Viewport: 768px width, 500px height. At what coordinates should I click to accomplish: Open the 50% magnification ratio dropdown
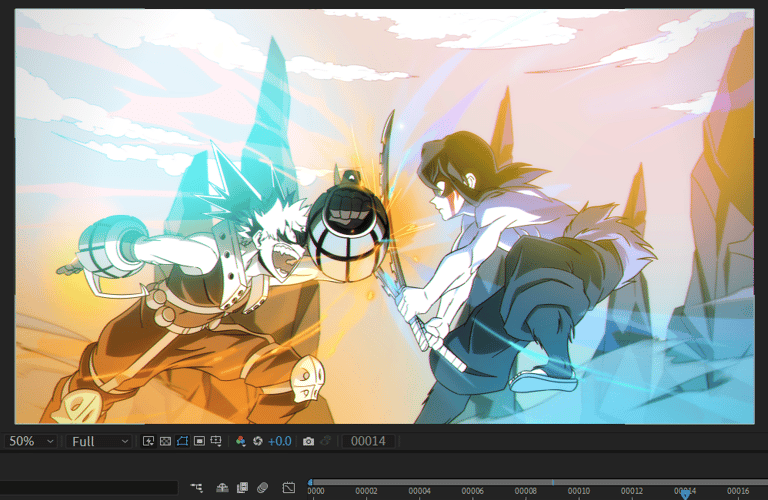tap(30, 441)
